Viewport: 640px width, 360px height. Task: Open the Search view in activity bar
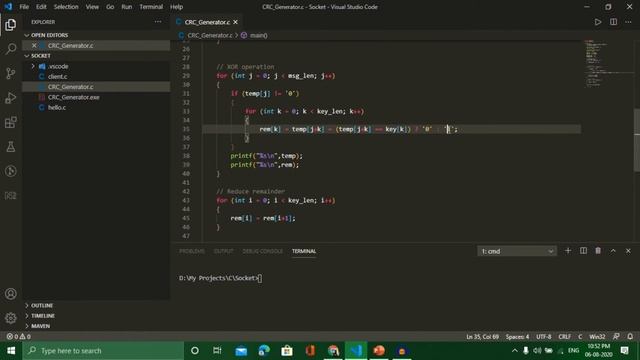tap(11, 49)
